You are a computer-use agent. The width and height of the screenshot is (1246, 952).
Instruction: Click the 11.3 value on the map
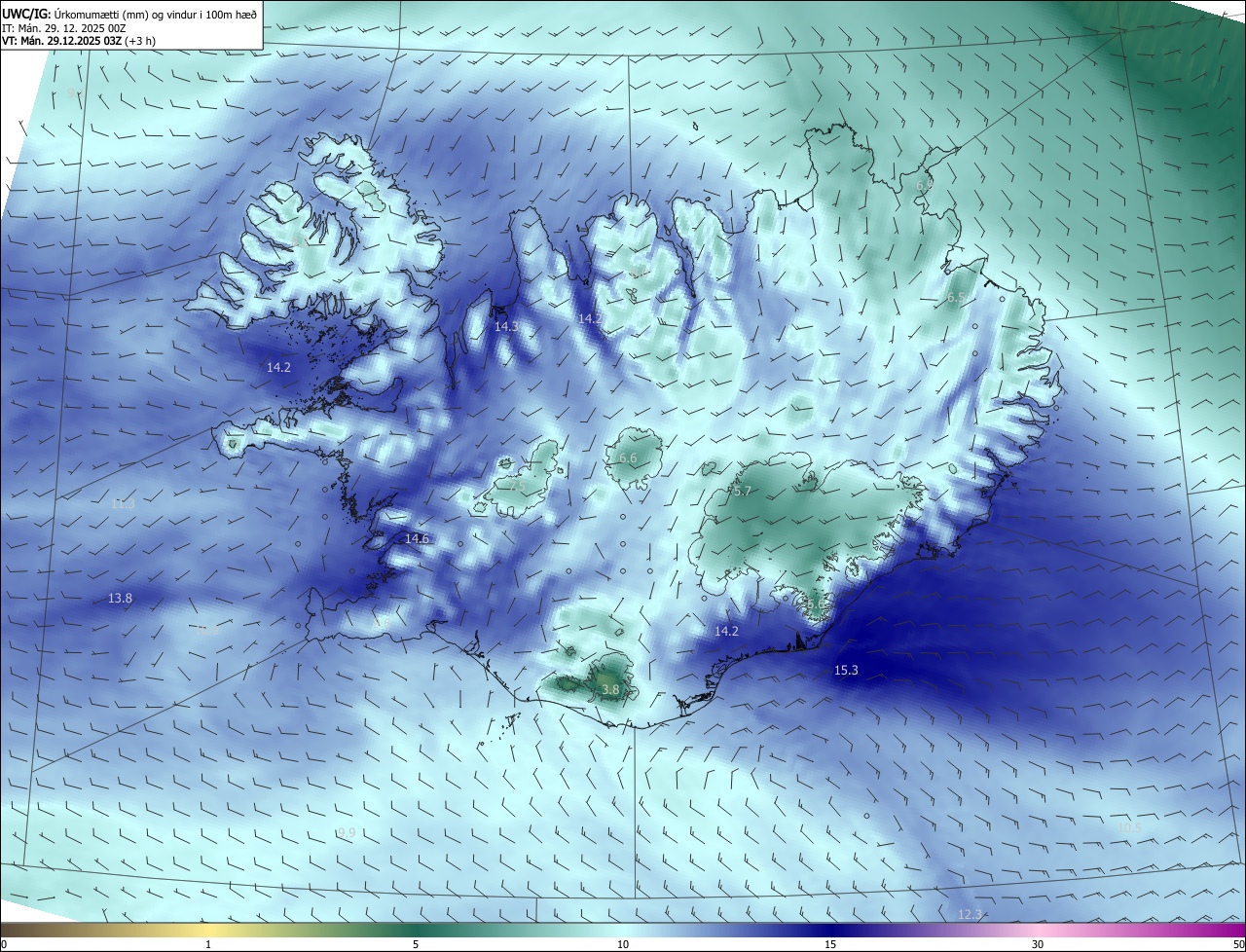[122, 503]
